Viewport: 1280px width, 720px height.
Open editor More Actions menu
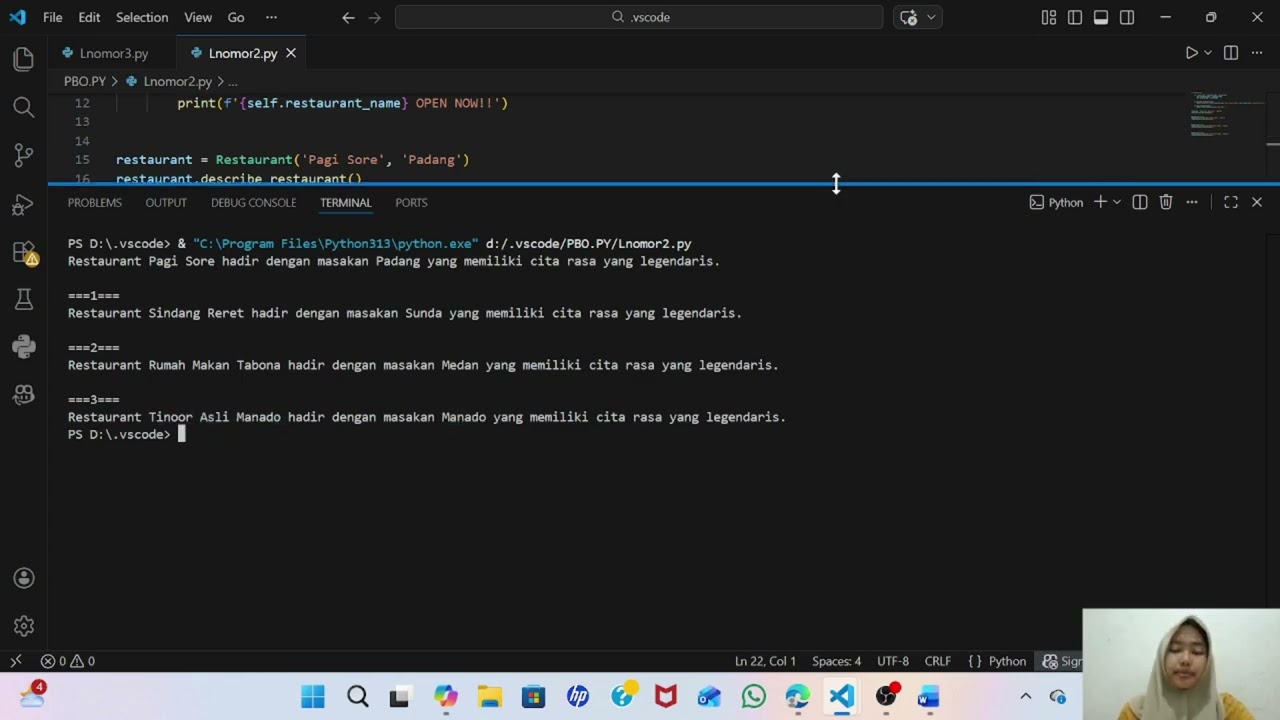pyautogui.click(x=1257, y=53)
